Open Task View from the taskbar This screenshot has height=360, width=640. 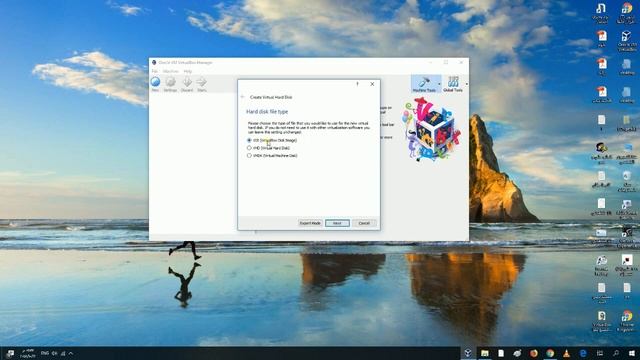600,353
